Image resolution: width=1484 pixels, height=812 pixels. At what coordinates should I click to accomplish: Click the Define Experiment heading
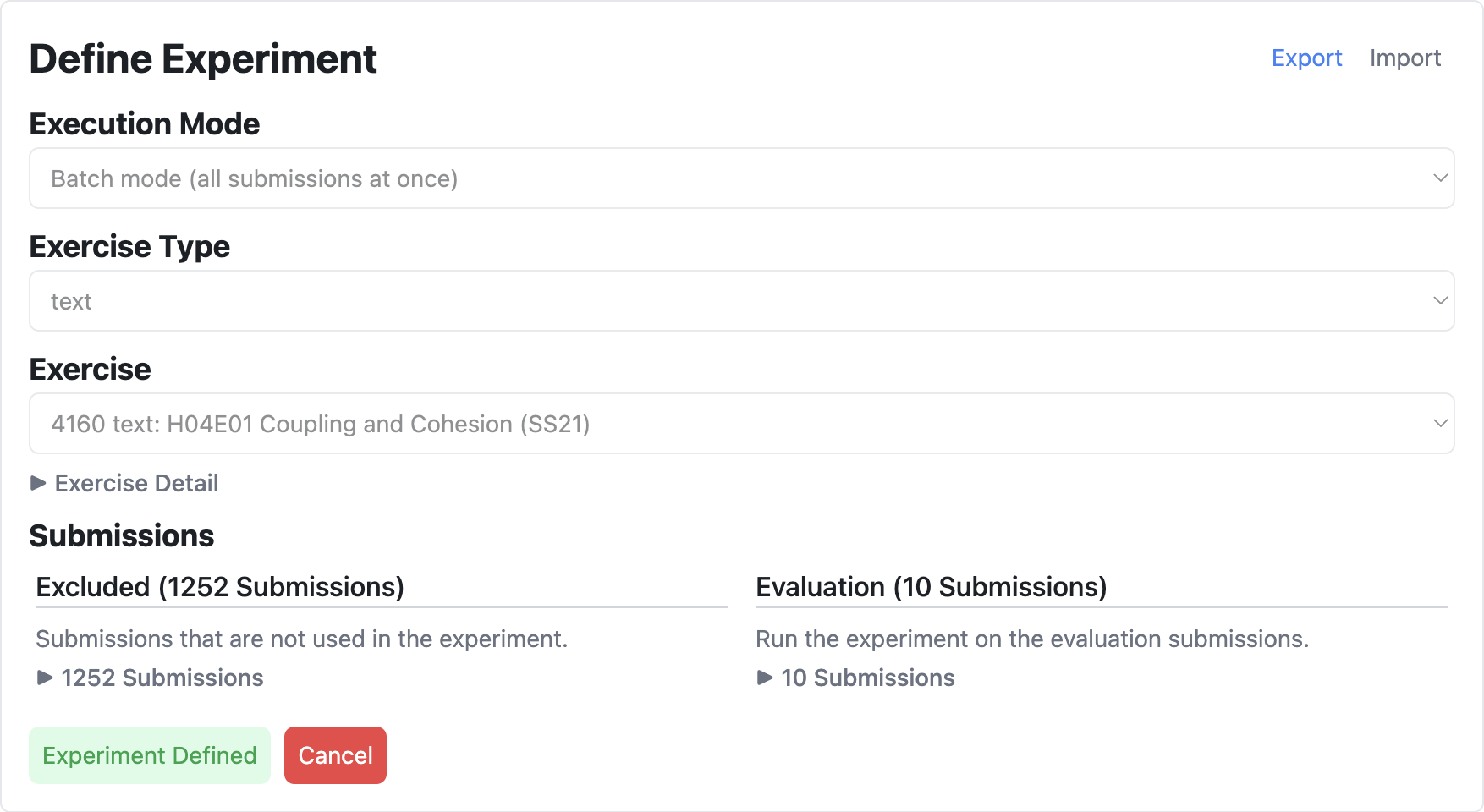203,58
